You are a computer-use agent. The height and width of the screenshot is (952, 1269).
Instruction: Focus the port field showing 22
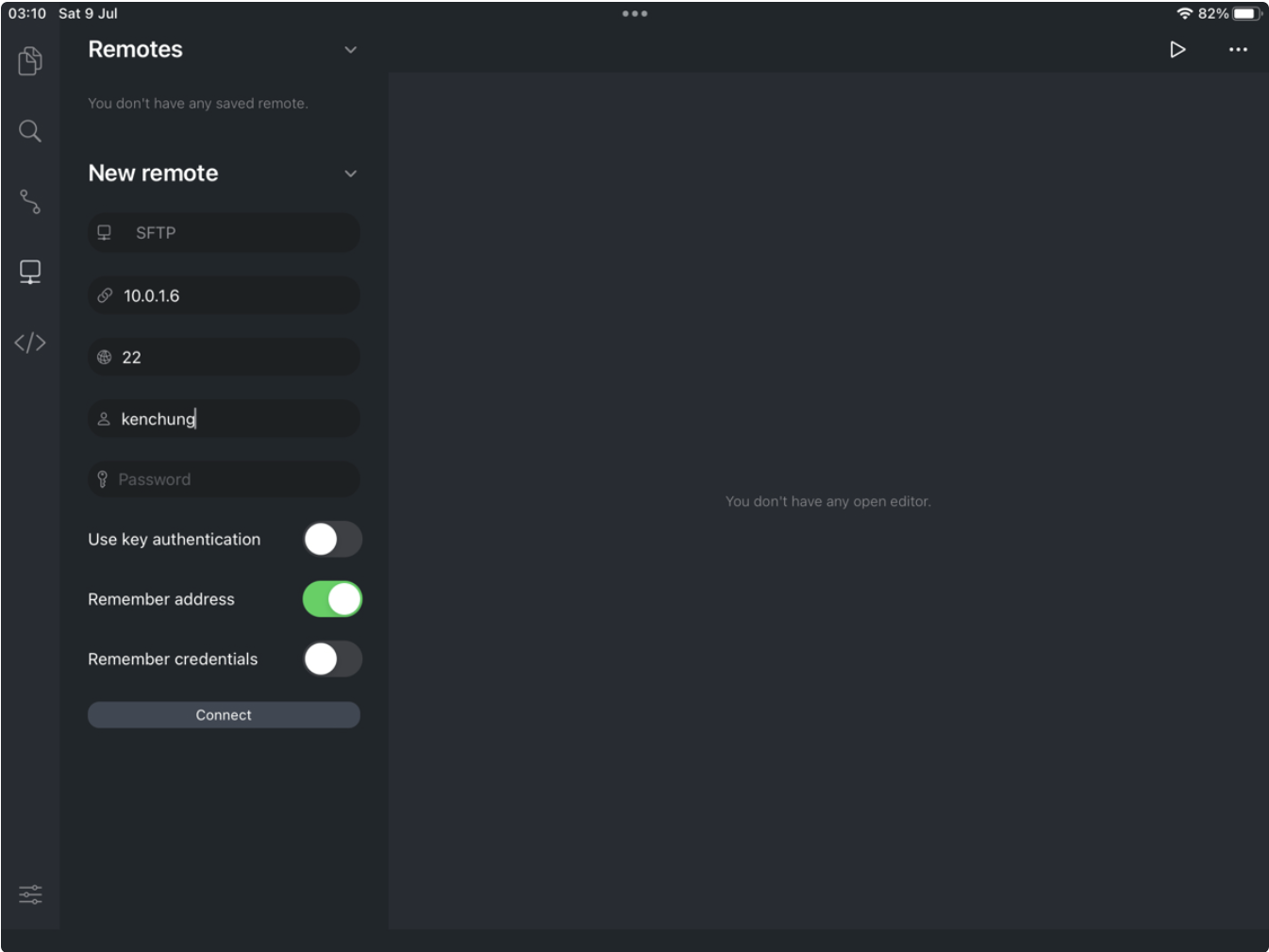(224, 358)
